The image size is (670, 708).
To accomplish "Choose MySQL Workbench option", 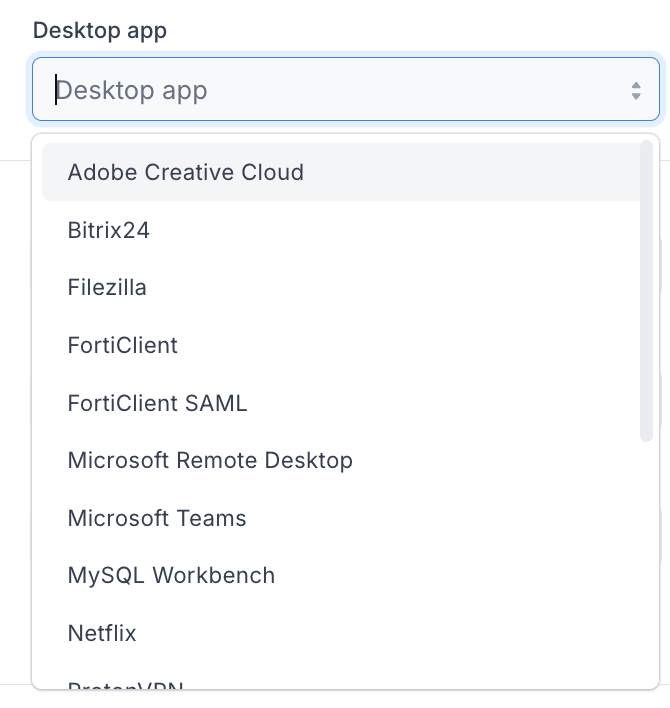I will click(x=341, y=576).
